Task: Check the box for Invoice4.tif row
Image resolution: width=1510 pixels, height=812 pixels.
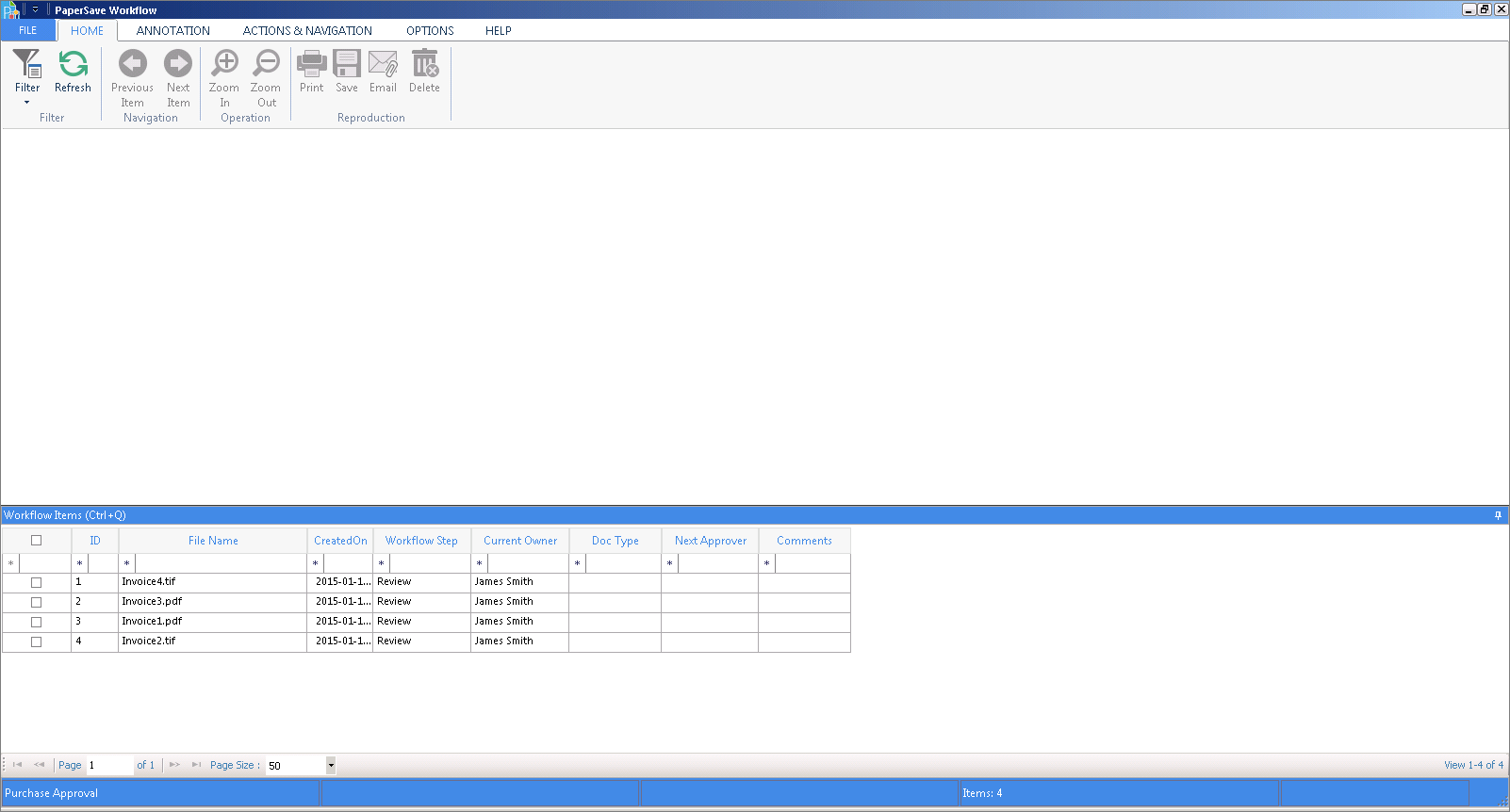Action: coord(37,582)
